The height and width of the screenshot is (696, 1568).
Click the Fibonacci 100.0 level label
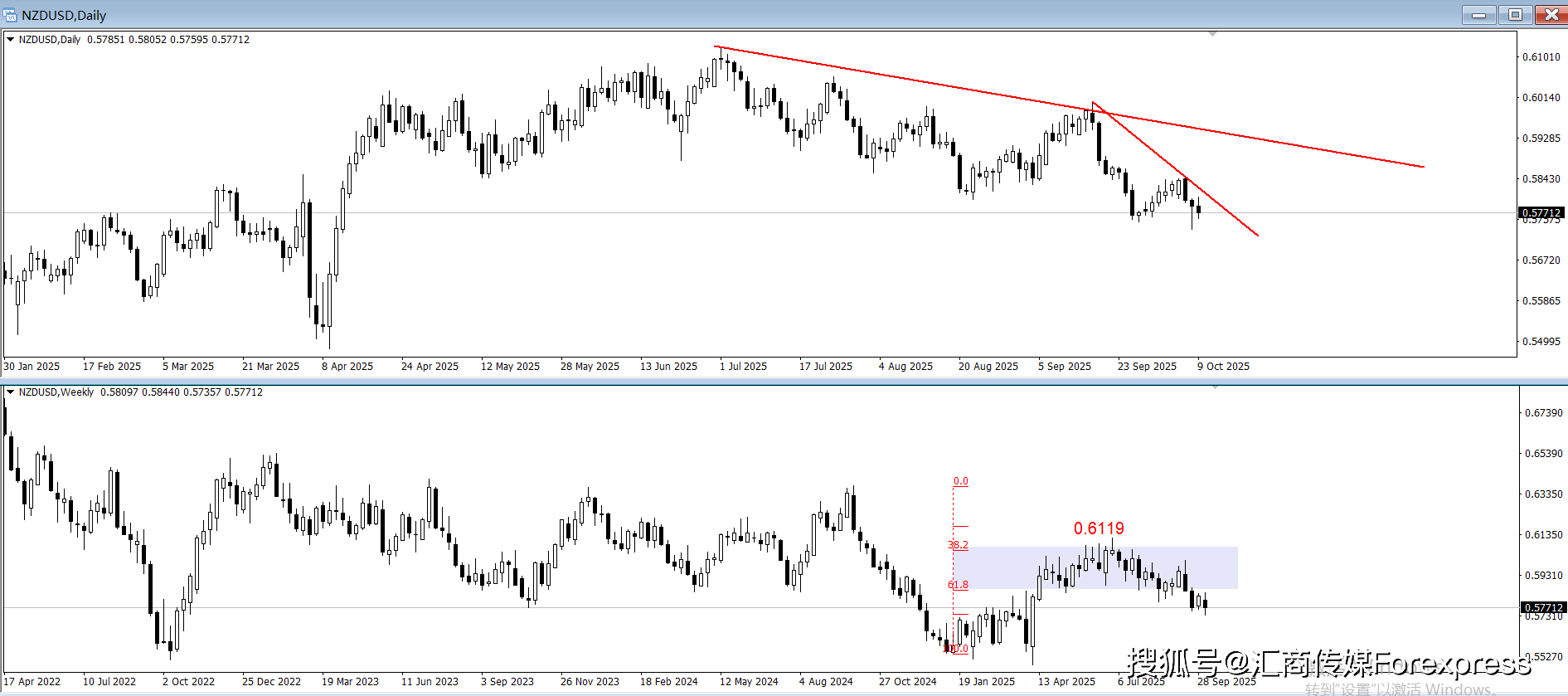click(x=956, y=649)
